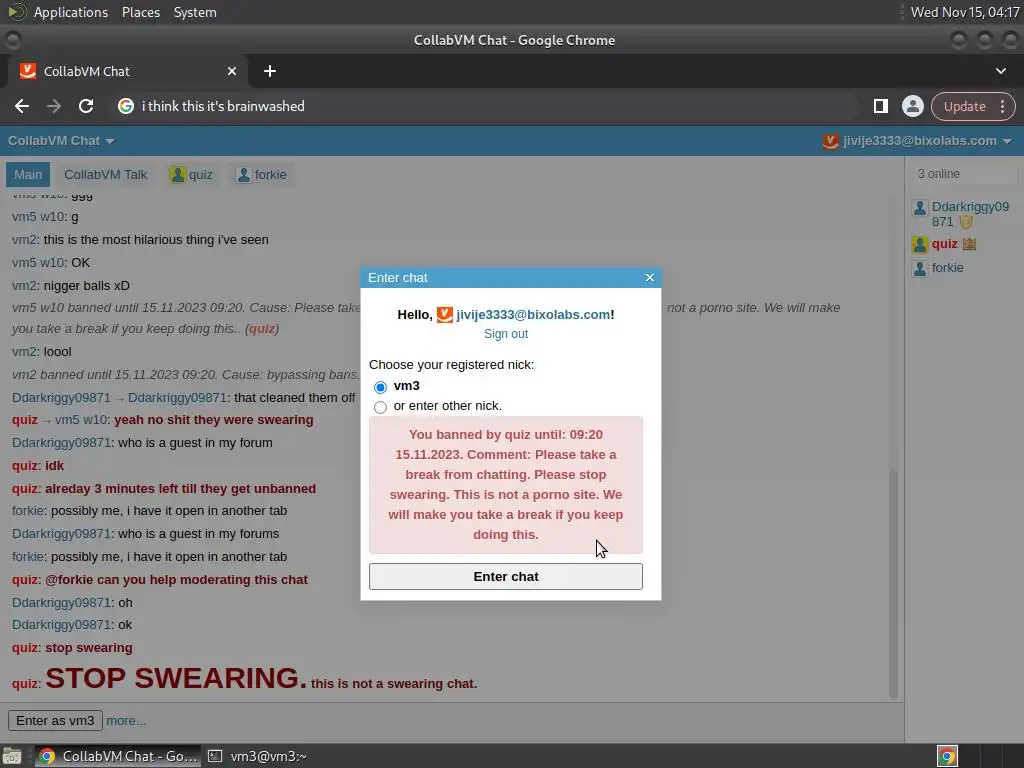1024x768 pixels.
Task: Click the Enter chat button in dialog
Action: [505, 577]
